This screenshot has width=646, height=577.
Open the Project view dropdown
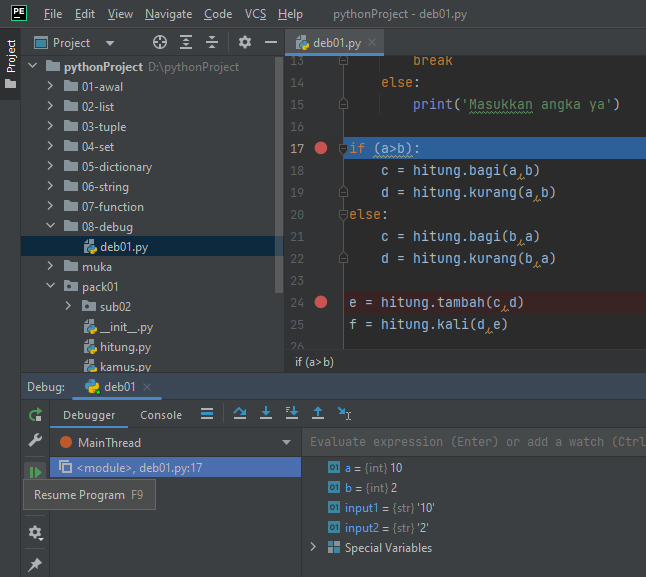(x=109, y=43)
